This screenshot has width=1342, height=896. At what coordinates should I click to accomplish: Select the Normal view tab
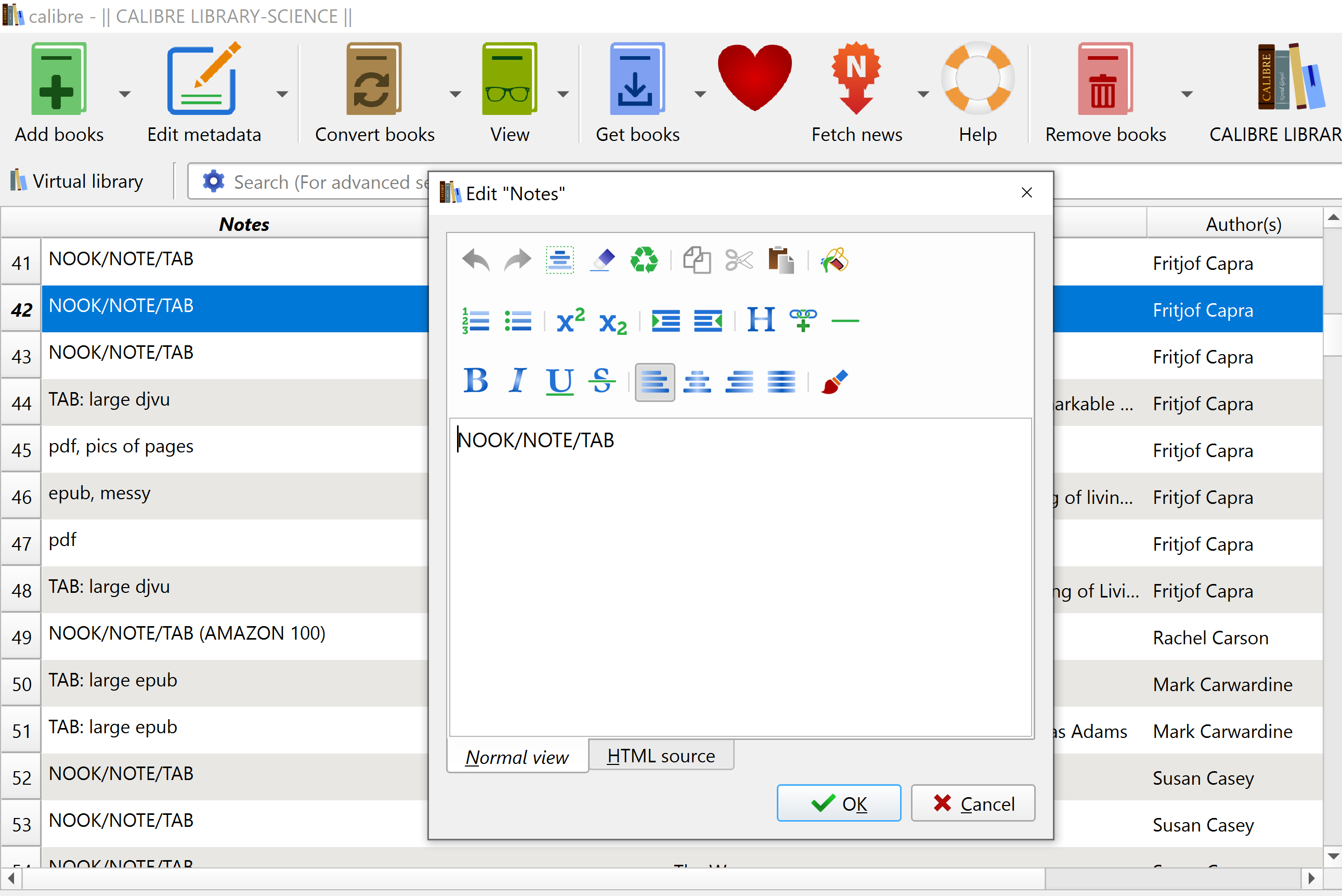click(516, 757)
